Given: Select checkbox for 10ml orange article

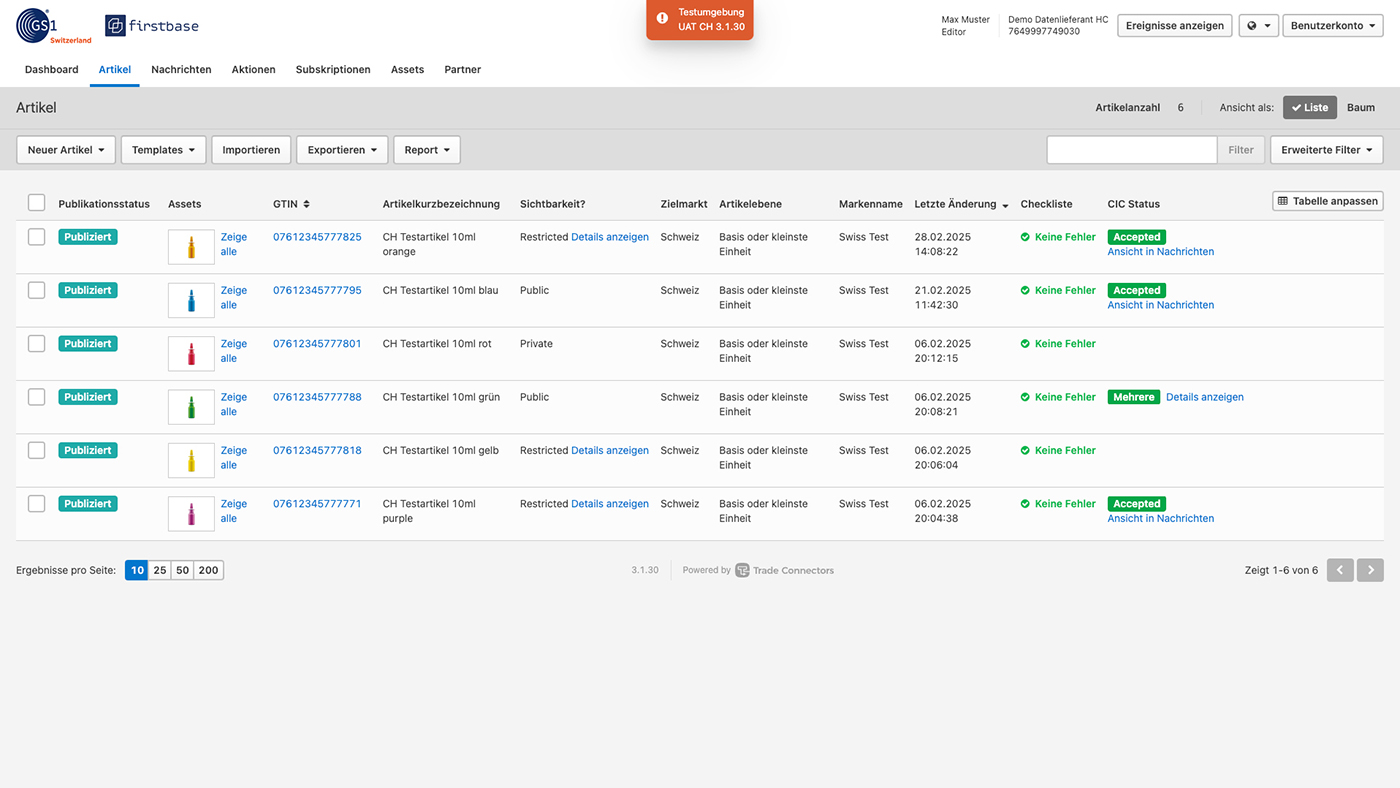Looking at the screenshot, I should click(x=37, y=237).
